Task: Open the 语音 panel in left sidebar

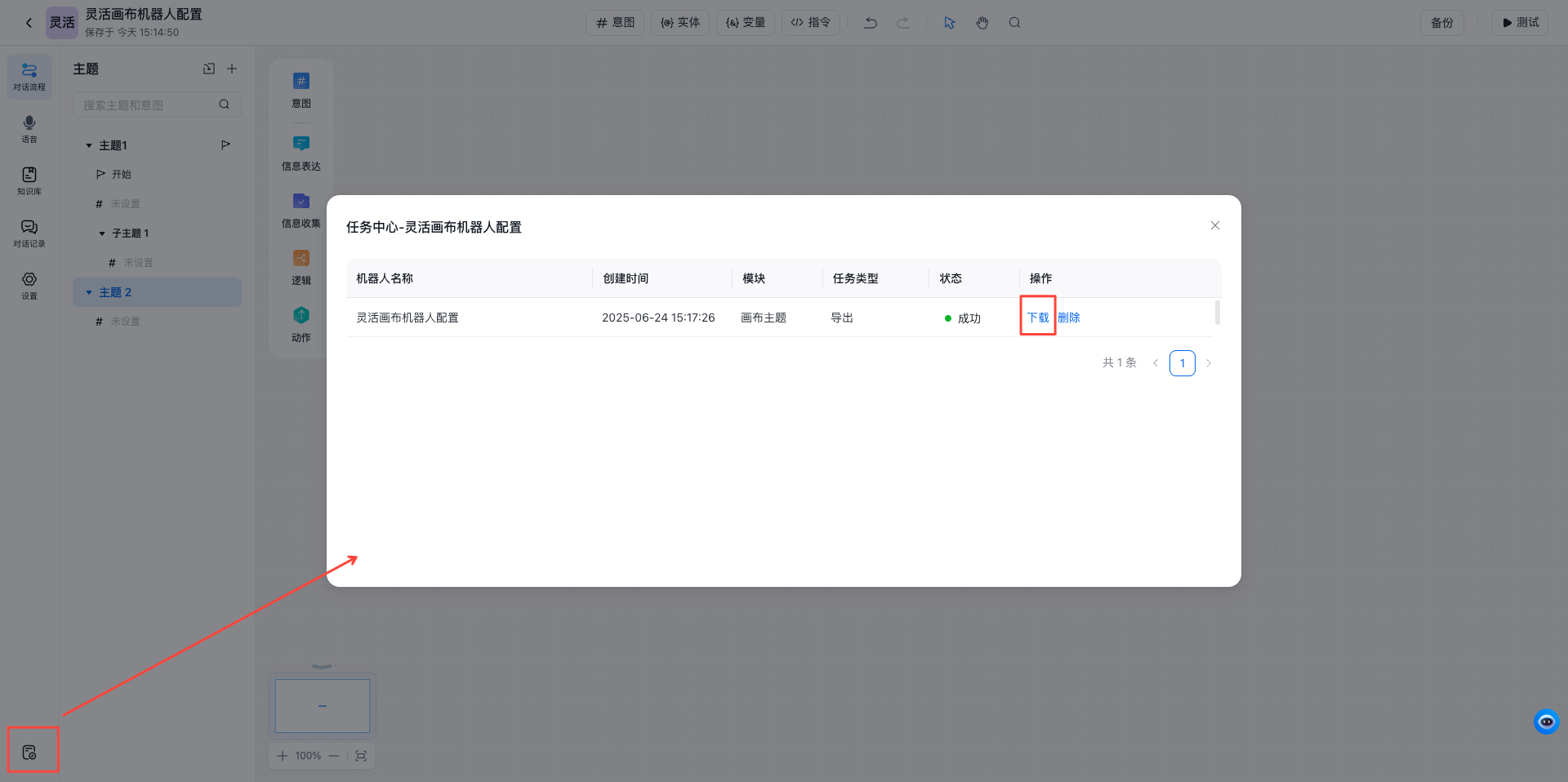Action: pyautogui.click(x=29, y=129)
